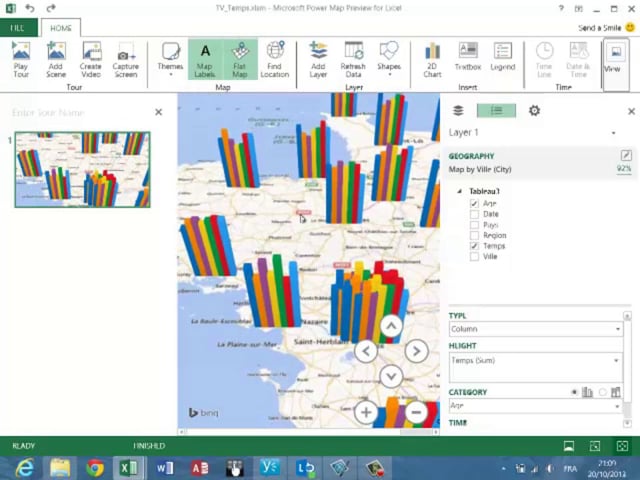Toggle task pane status bar icon

click(595, 446)
